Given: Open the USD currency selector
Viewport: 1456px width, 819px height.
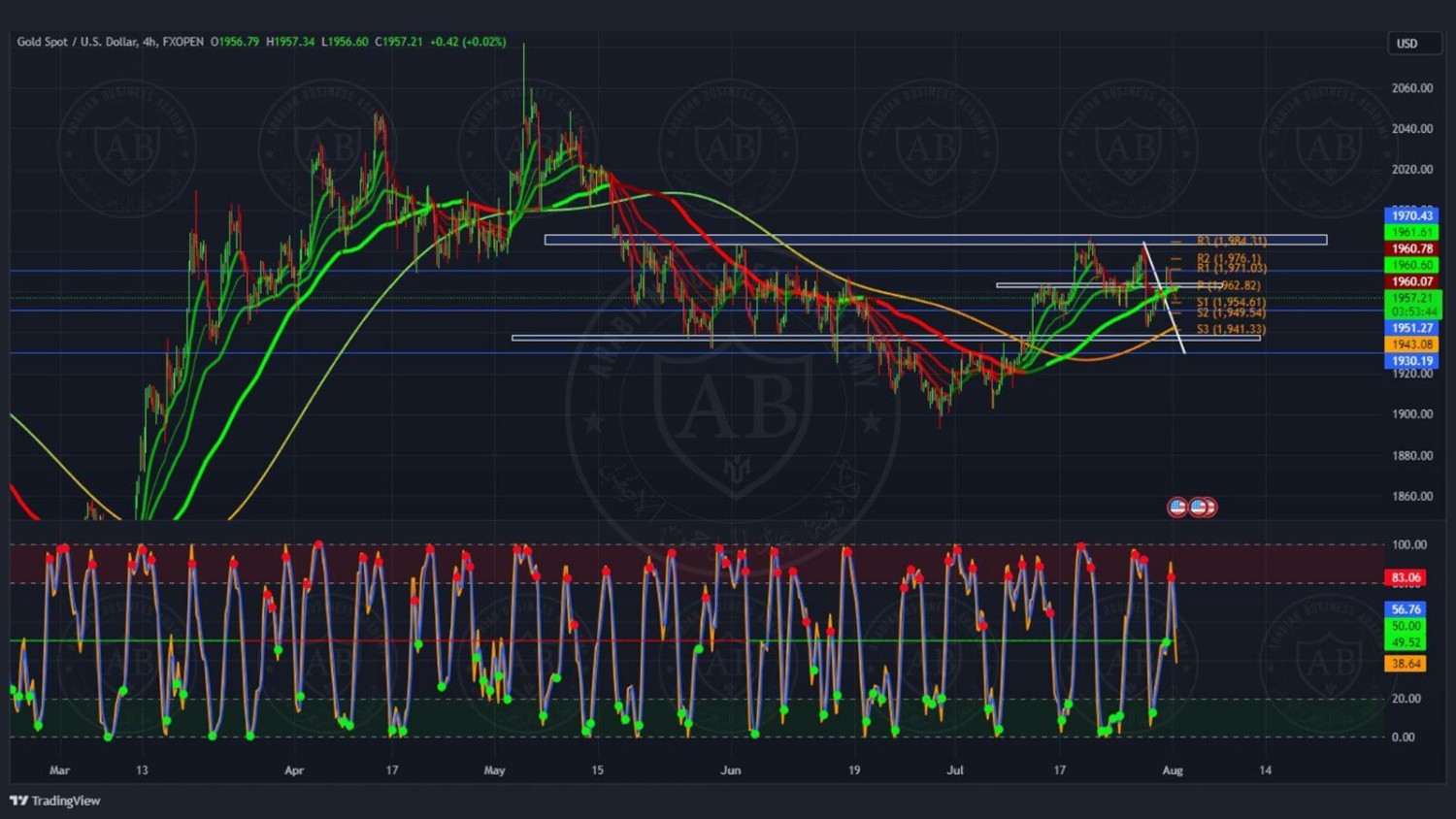Looking at the screenshot, I should tap(1413, 44).
